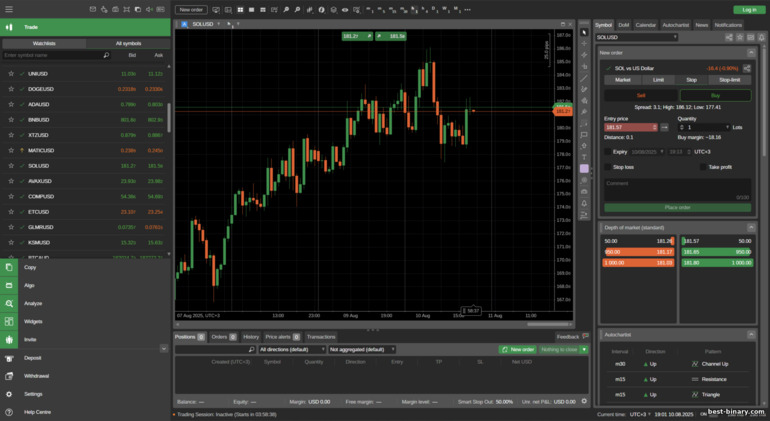
Task: Open the Nothing to close dropdown arrow
Action: pyautogui.click(x=584, y=349)
